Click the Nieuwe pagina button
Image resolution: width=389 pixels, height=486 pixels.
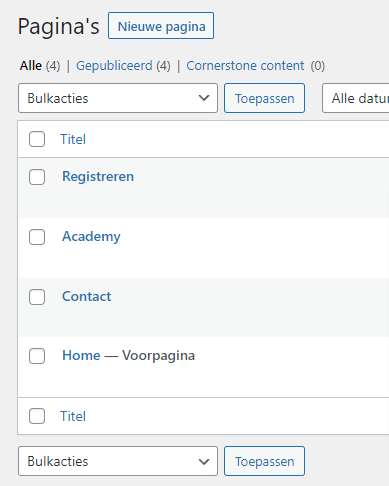(x=161, y=26)
